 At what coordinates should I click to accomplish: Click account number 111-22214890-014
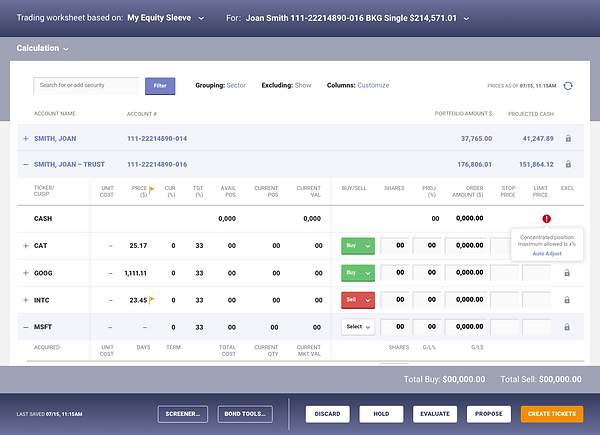coord(157,138)
